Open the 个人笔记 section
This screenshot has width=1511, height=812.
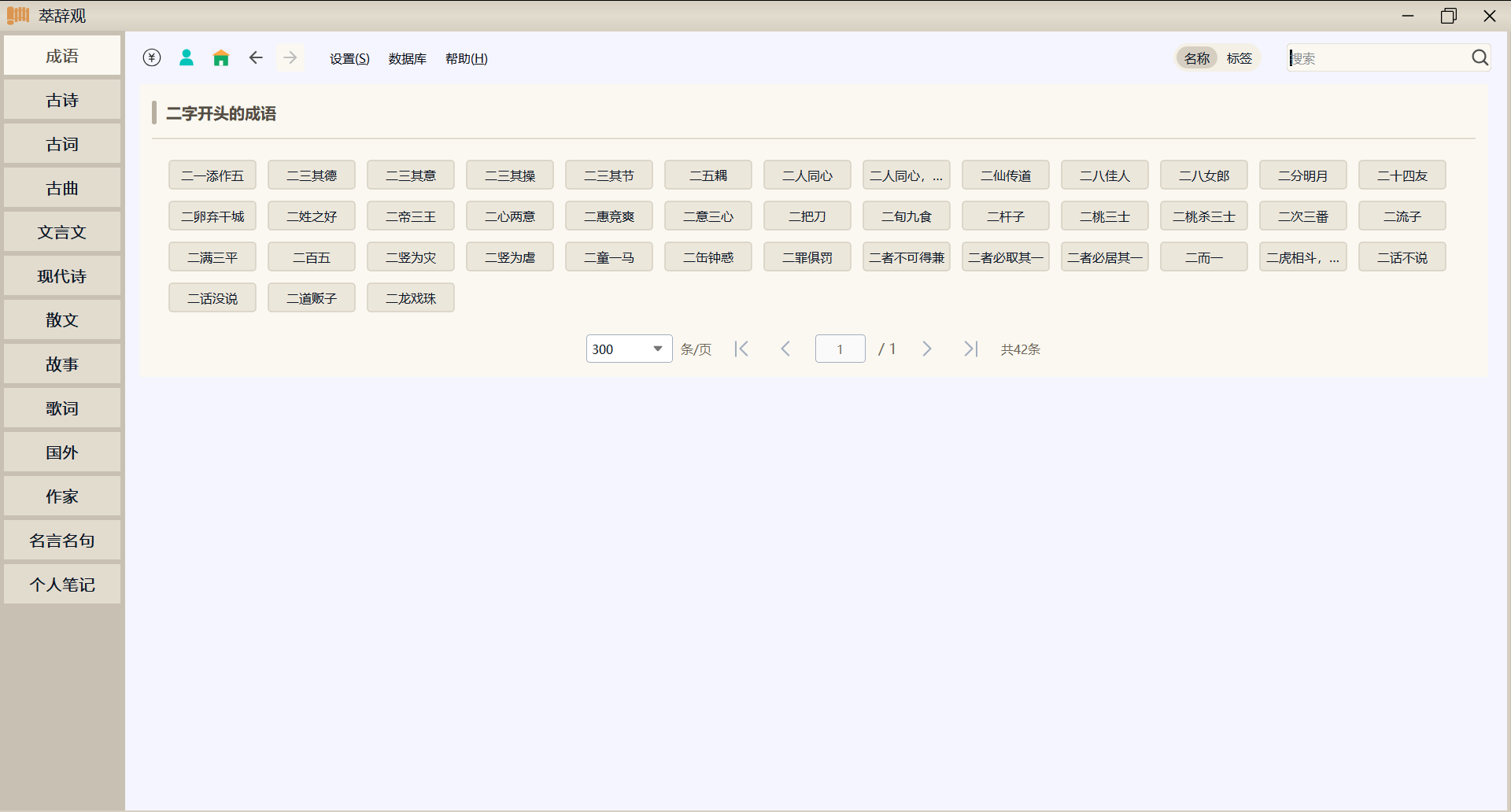click(x=62, y=585)
